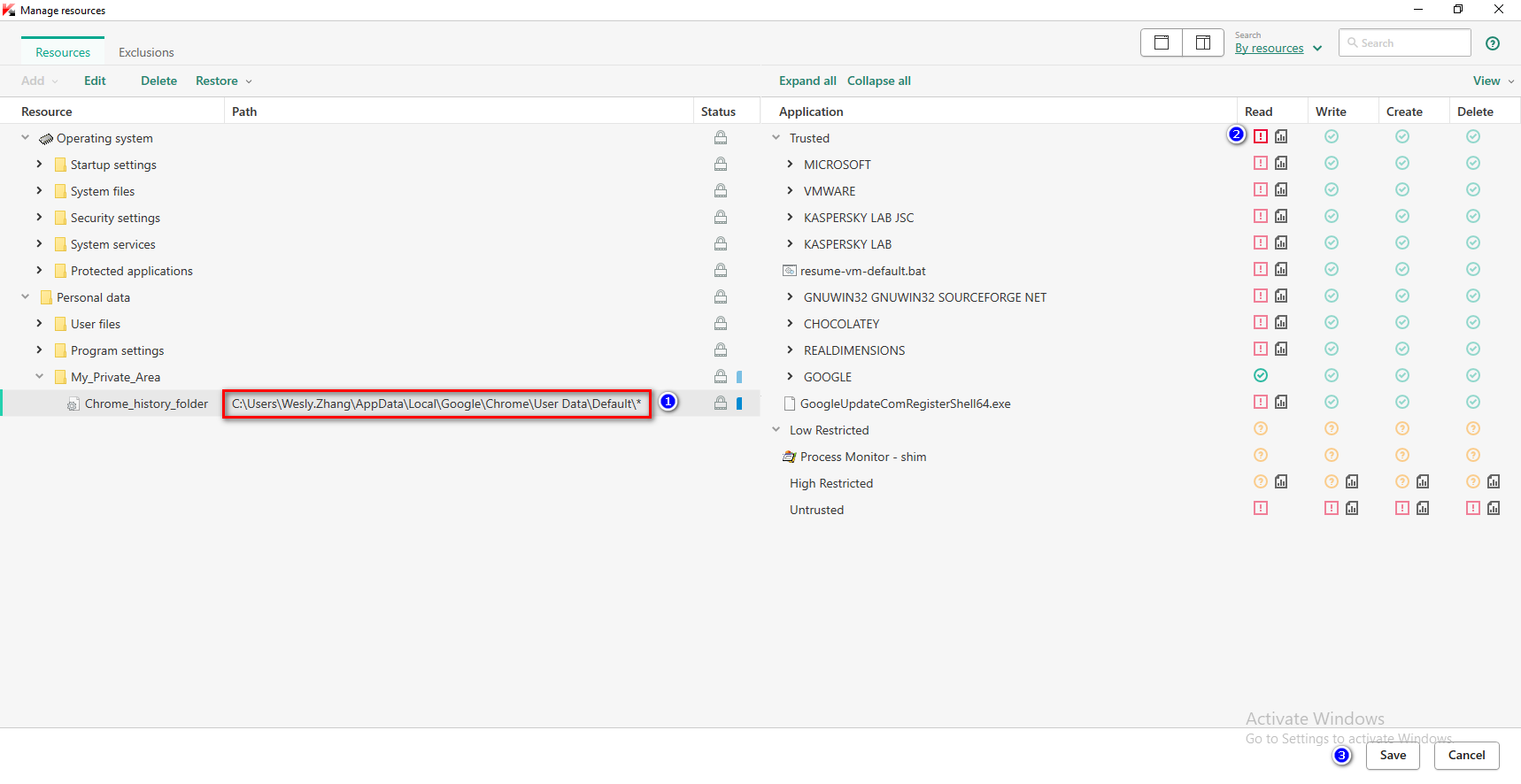The height and width of the screenshot is (784, 1521).
Task: Open the Restore dropdown
Action: click(224, 81)
